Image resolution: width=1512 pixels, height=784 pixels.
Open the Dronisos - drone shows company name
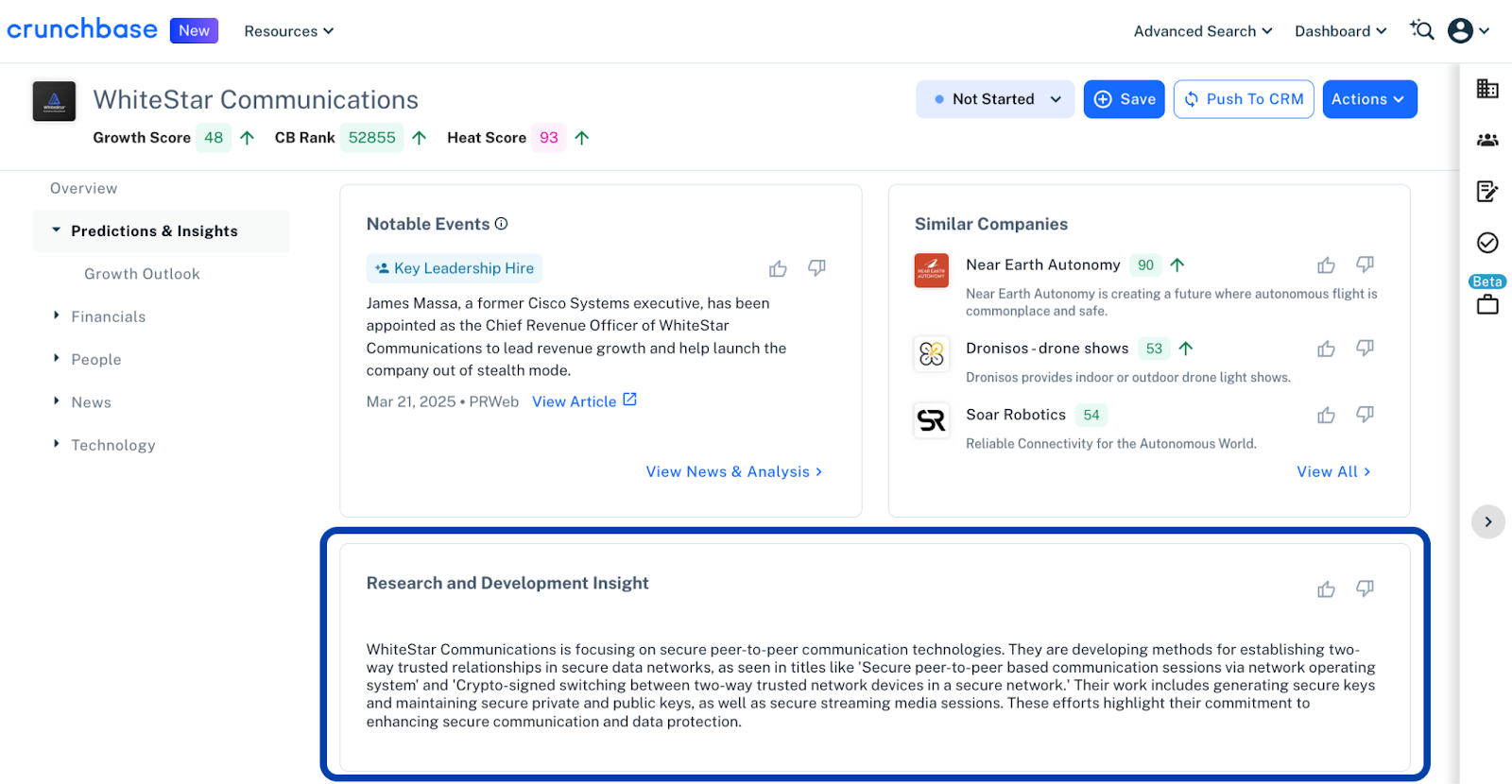(1047, 349)
